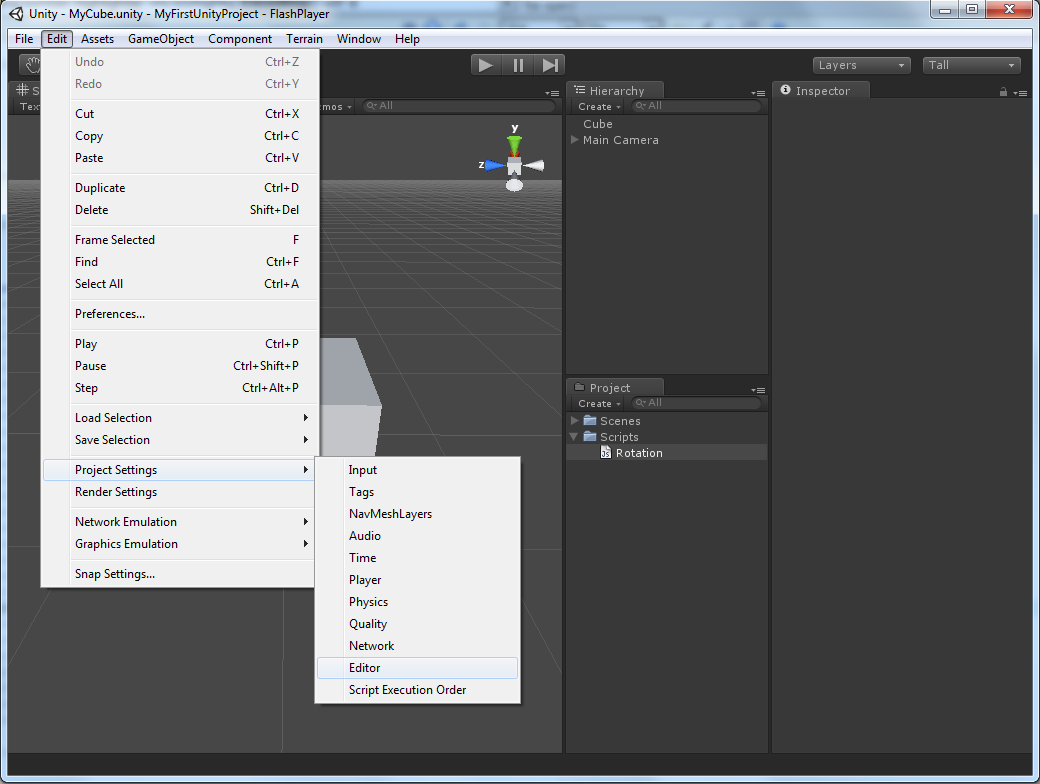The height and width of the screenshot is (784, 1040).
Task: Switch to the Hierarchy tab
Action: tap(616, 90)
